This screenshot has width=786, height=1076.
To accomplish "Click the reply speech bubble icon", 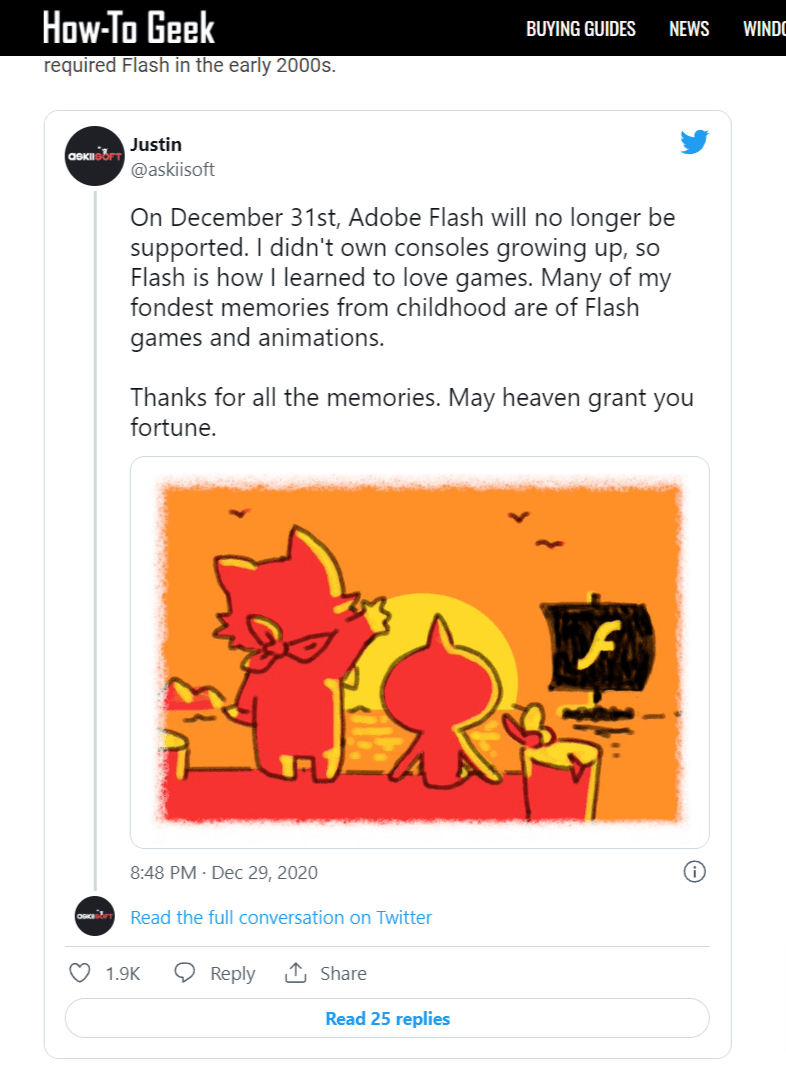I will tap(185, 973).
